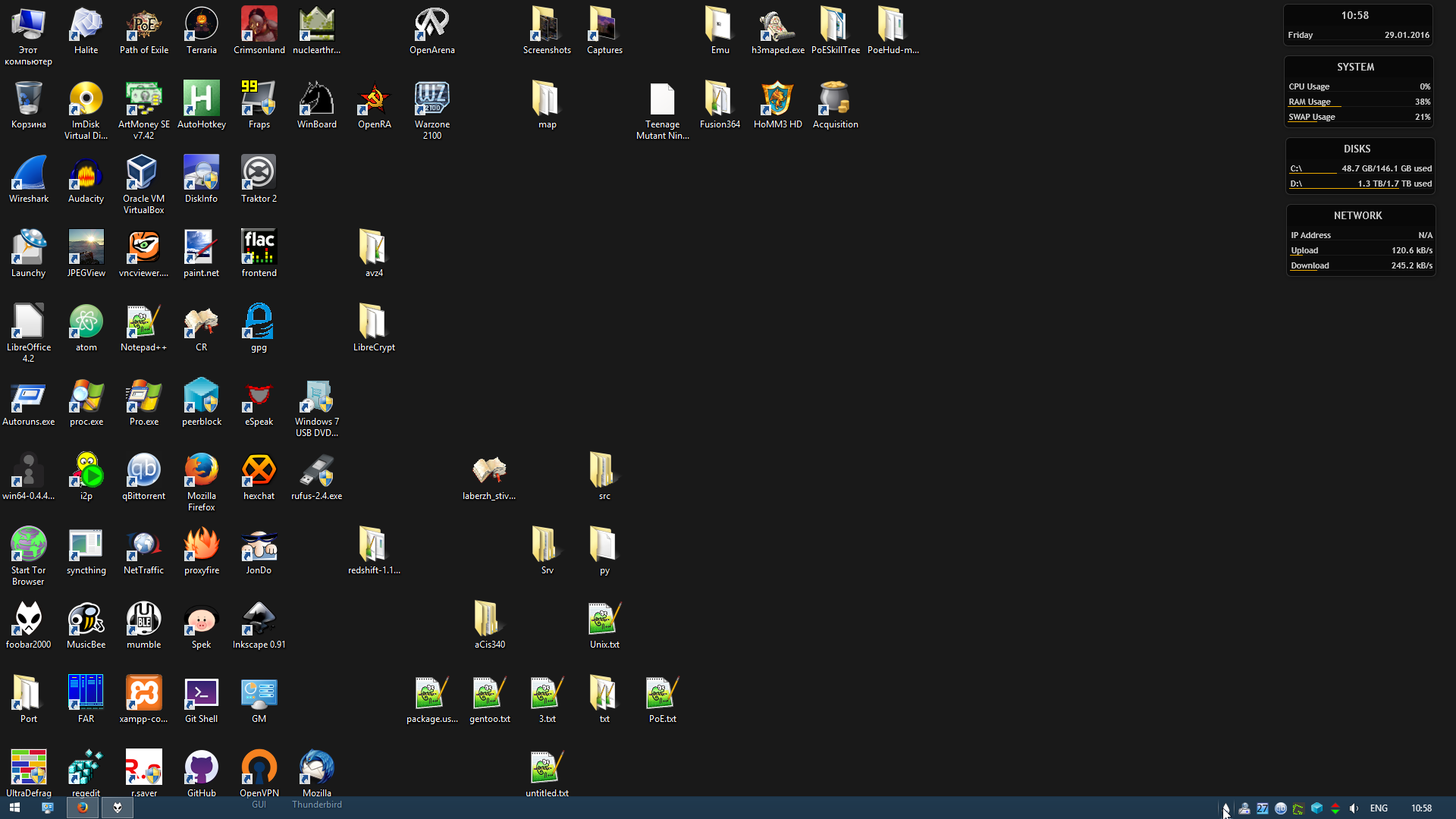The width and height of the screenshot is (1456, 819).
Task: Open the atom editor shortcut
Action: tap(86, 328)
